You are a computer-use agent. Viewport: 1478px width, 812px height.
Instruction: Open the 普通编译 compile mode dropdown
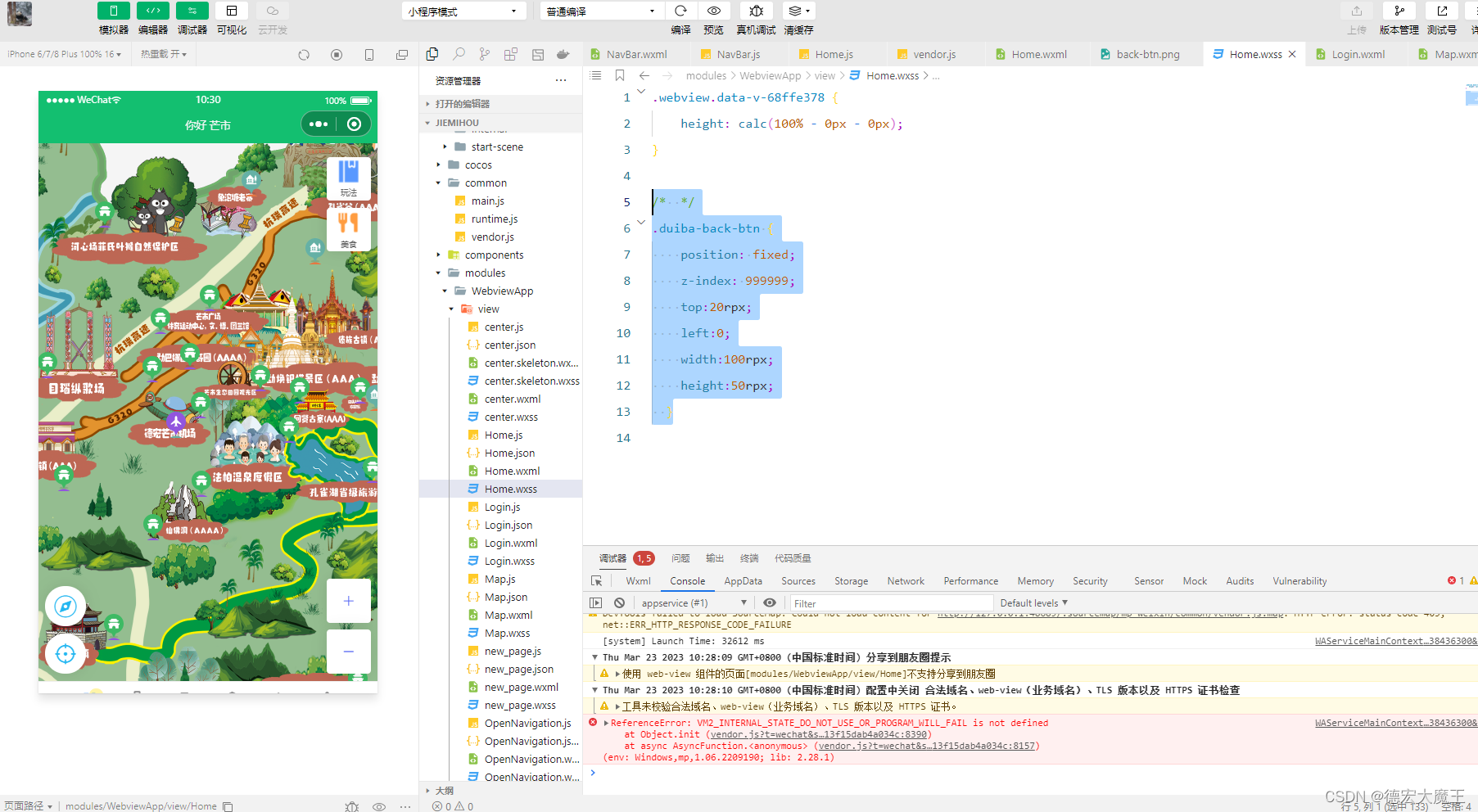(x=600, y=11)
